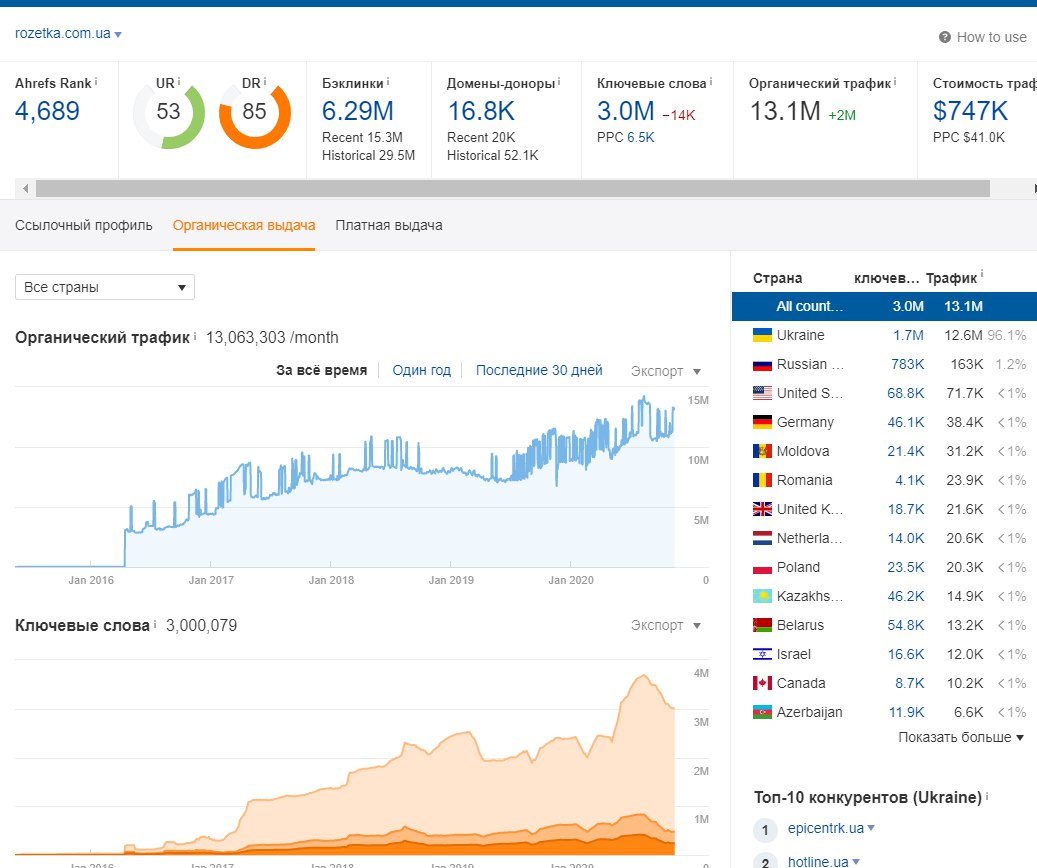Viewport: 1037px width, 868px height.
Task: Click the Moldova flag icon
Action: click(762, 451)
